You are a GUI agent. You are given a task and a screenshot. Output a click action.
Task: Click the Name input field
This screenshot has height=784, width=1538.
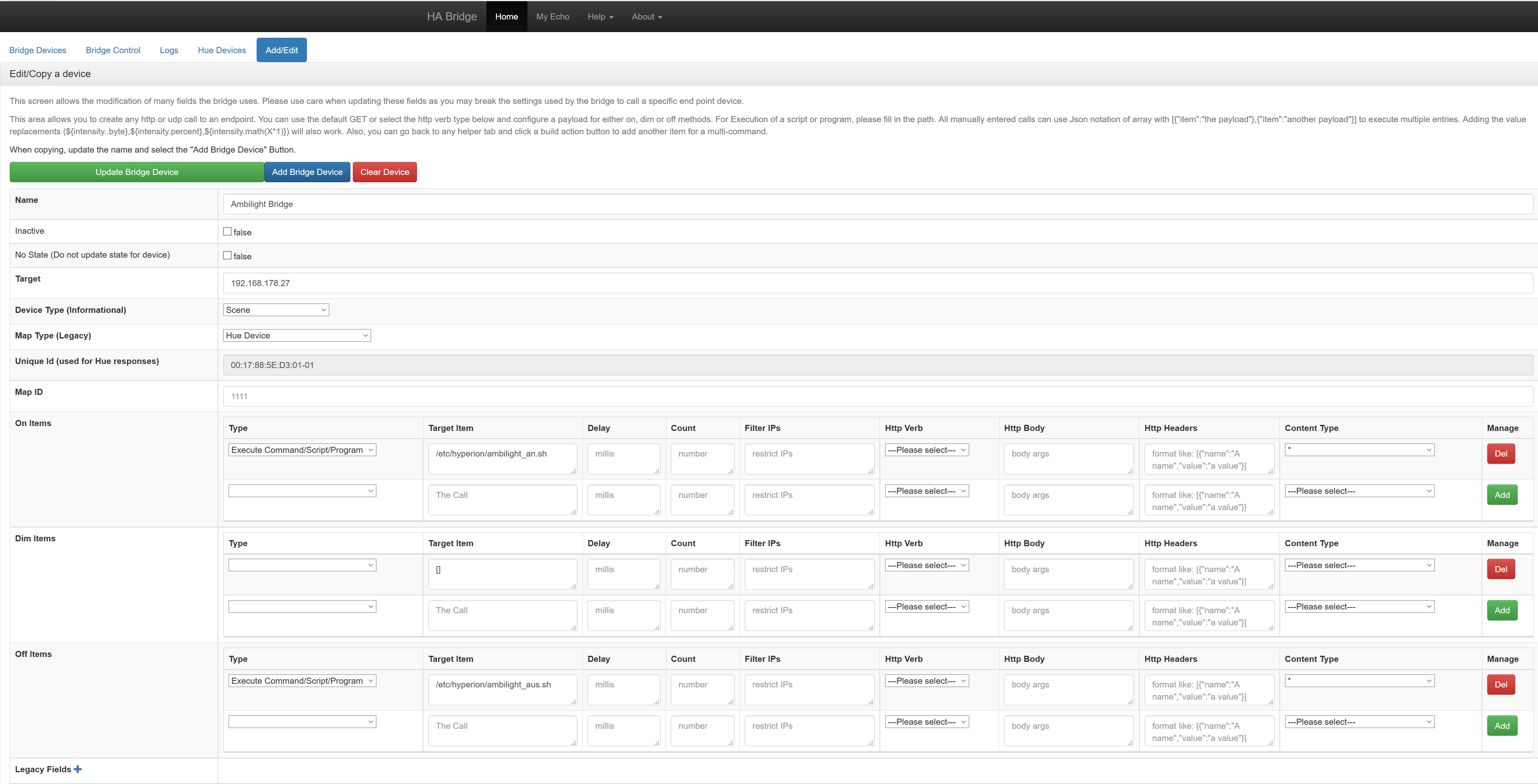(x=878, y=204)
